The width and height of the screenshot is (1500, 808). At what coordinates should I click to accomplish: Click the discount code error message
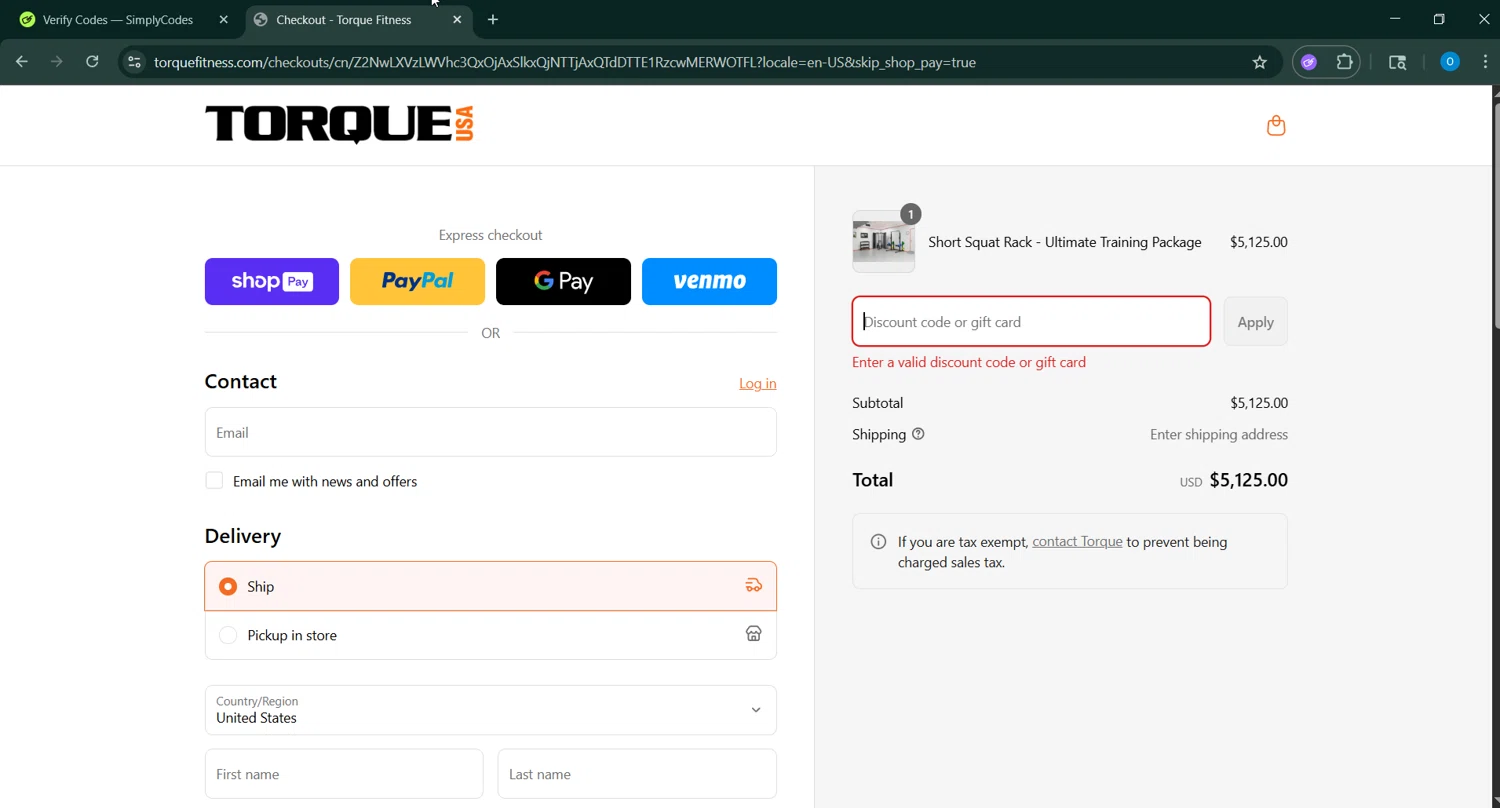click(969, 362)
